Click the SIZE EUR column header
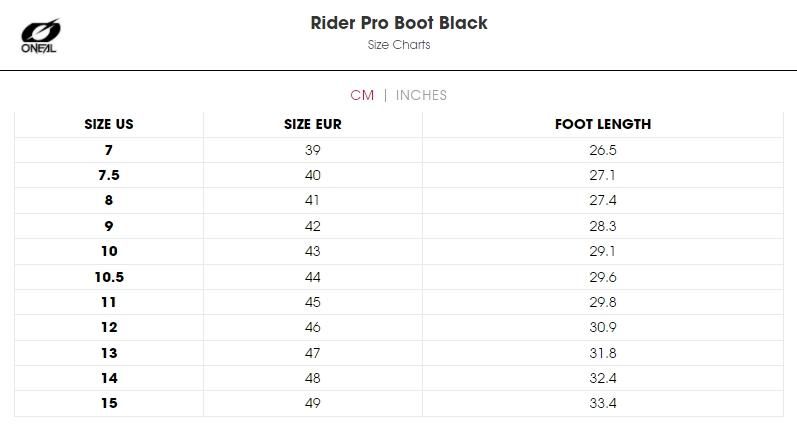 (313, 124)
